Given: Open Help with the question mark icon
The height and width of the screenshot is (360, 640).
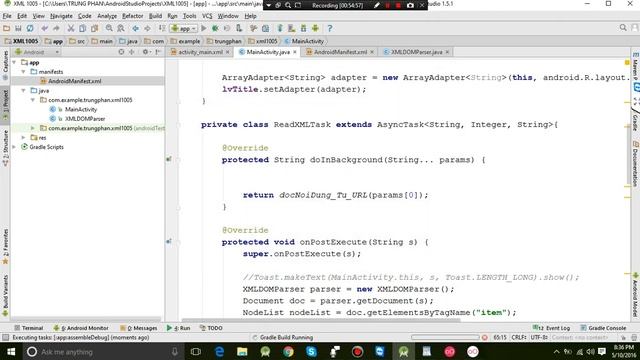Looking at the screenshot, I should pos(330,28).
